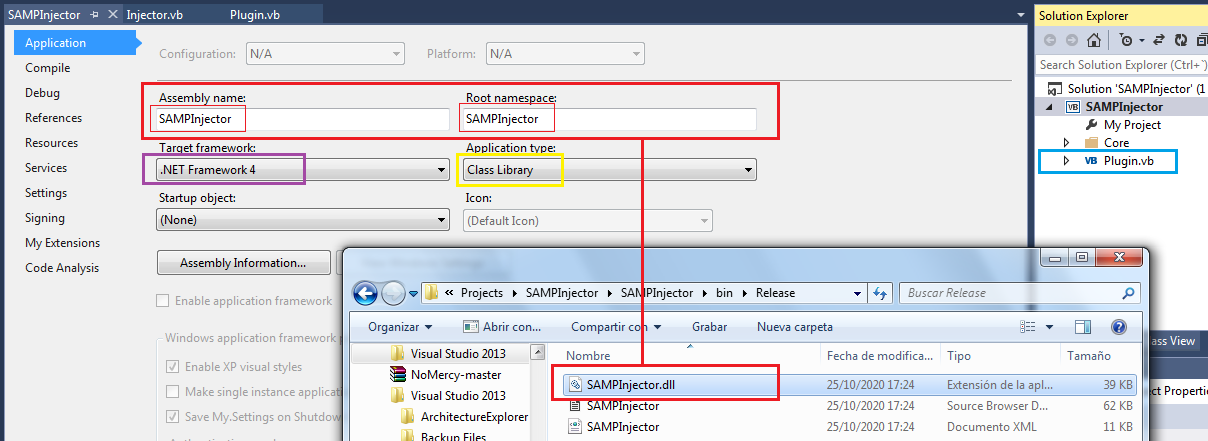Click the SAMPInjector.dll file icon

point(575,384)
